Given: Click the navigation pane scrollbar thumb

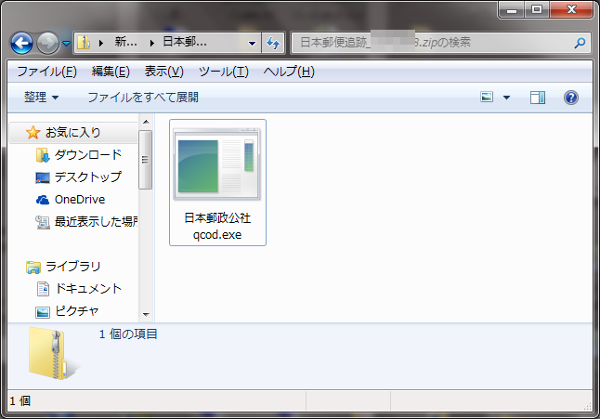Looking at the screenshot, I should (145, 160).
